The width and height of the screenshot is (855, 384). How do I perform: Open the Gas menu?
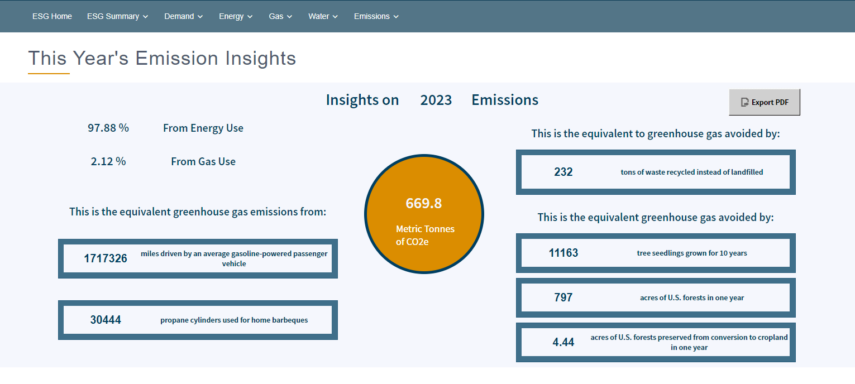click(280, 16)
